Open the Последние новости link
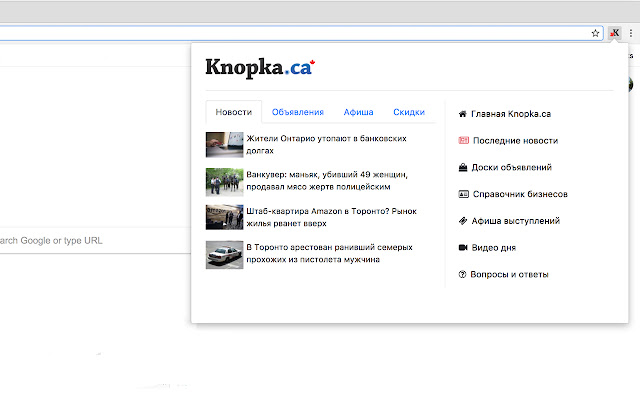The height and width of the screenshot is (400, 640). click(516, 140)
